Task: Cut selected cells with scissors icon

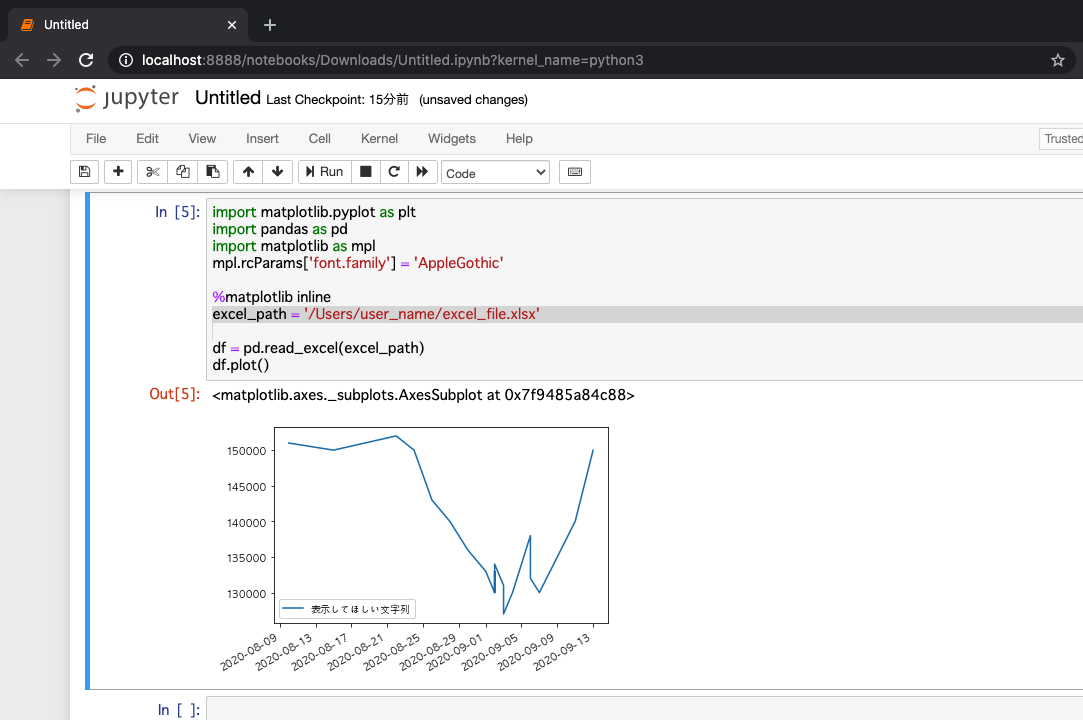Action: click(152, 172)
